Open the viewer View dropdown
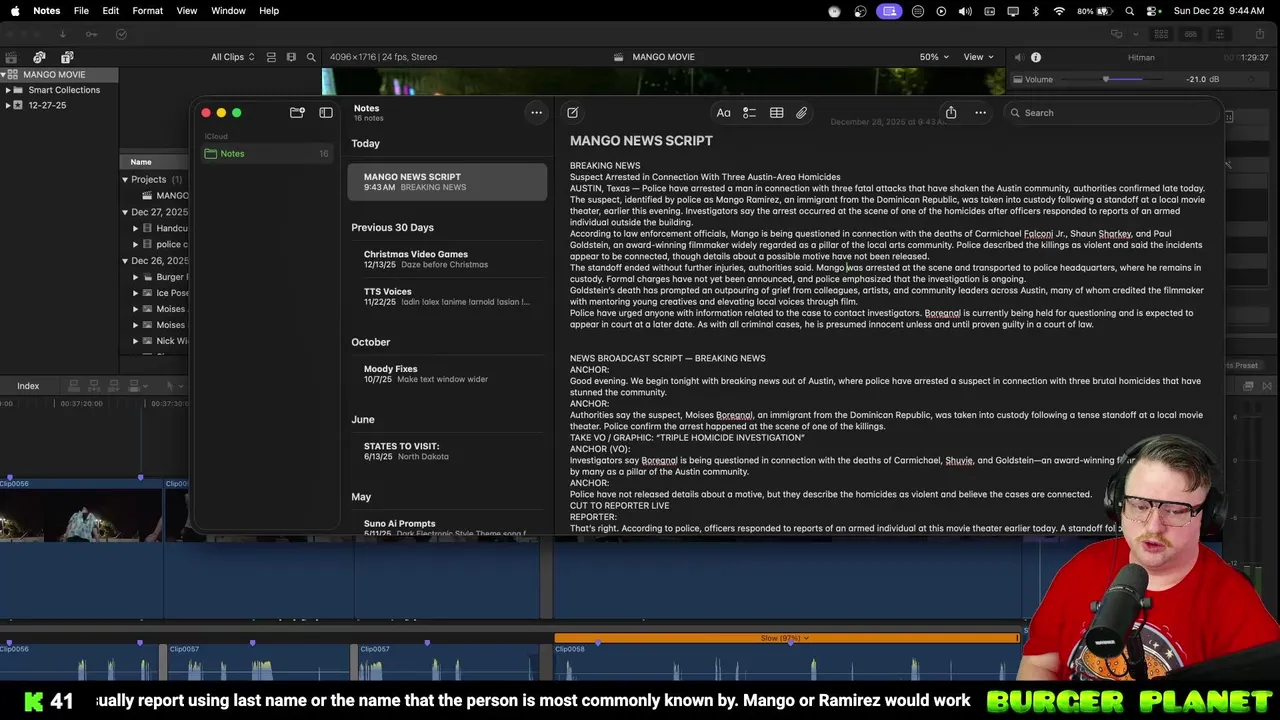Viewport: 1280px width, 720px height. (978, 57)
